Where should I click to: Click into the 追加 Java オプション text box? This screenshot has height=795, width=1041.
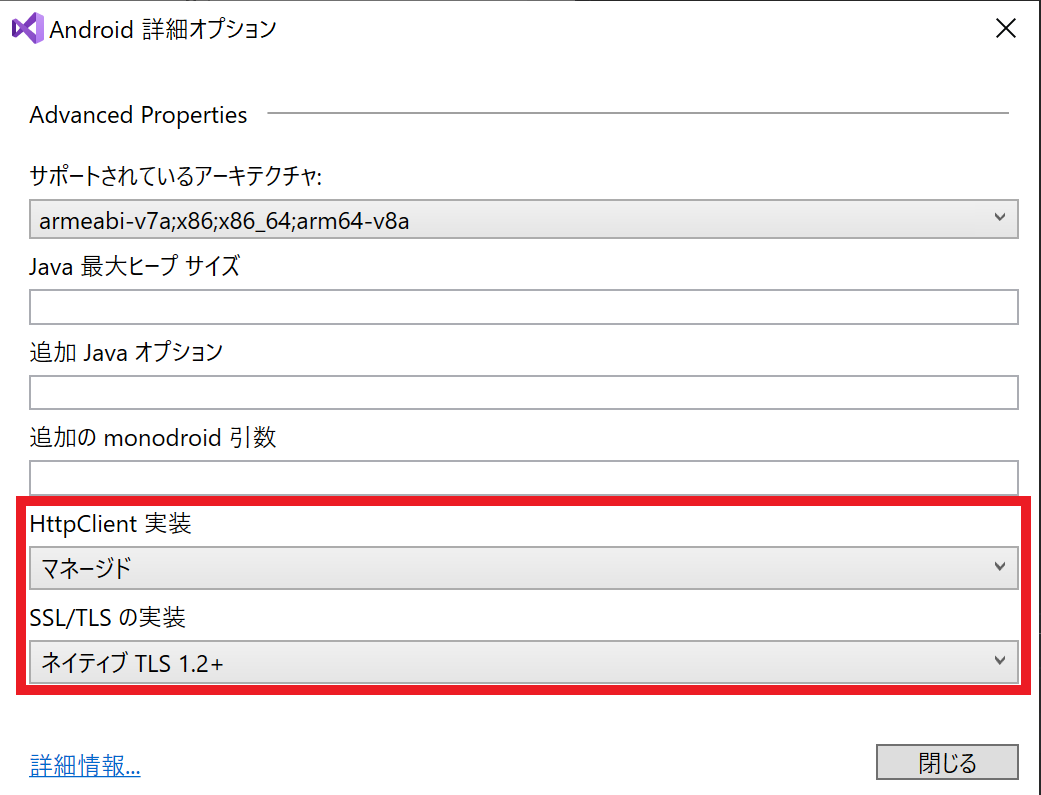(x=523, y=393)
